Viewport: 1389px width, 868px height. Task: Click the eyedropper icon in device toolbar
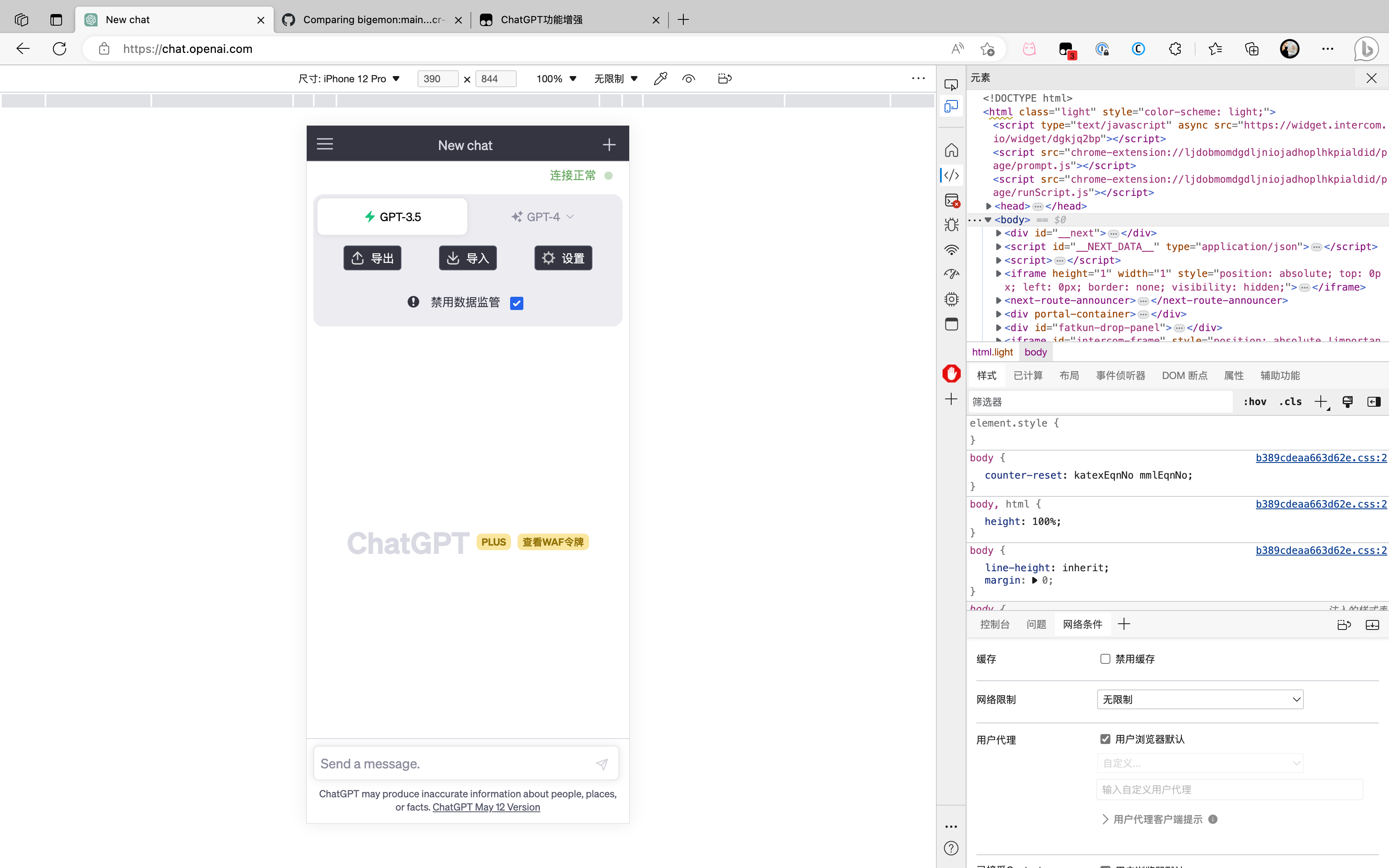[660, 79]
